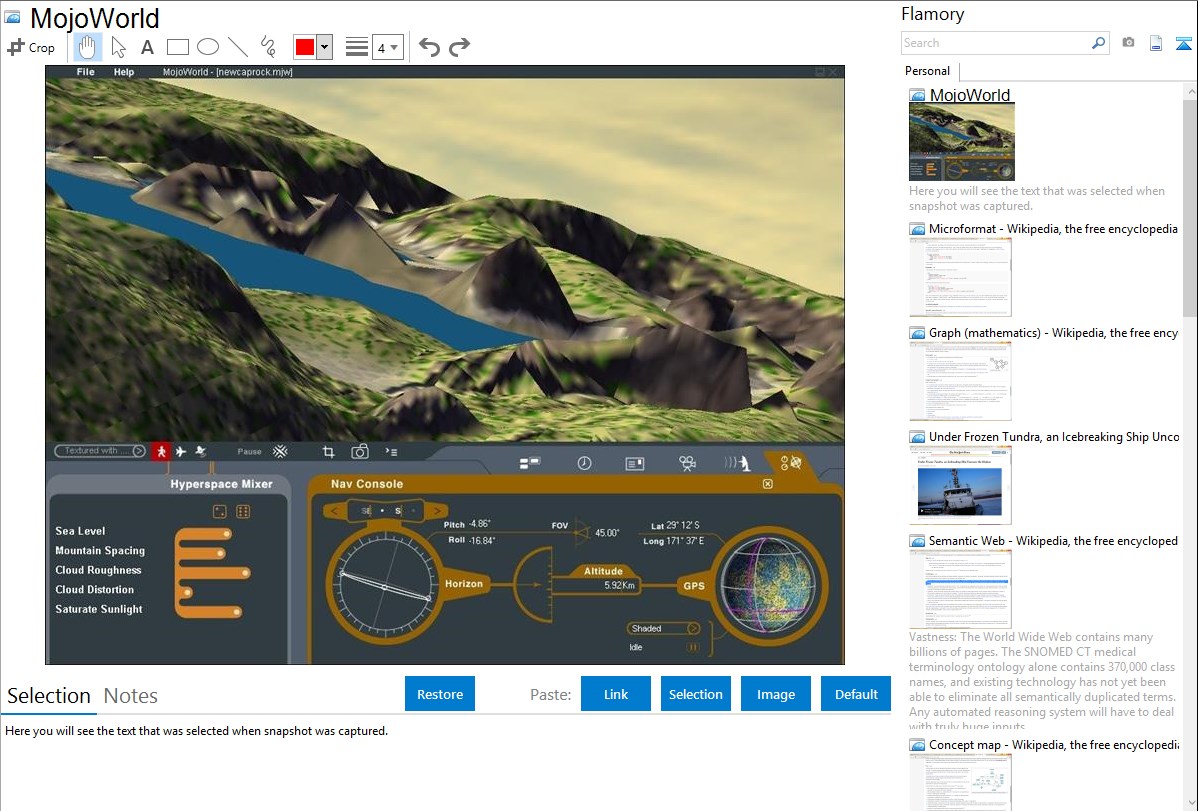Rotate compass heading left arrow
Image resolution: width=1198 pixels, height=811 pixels.
(335, 511)
